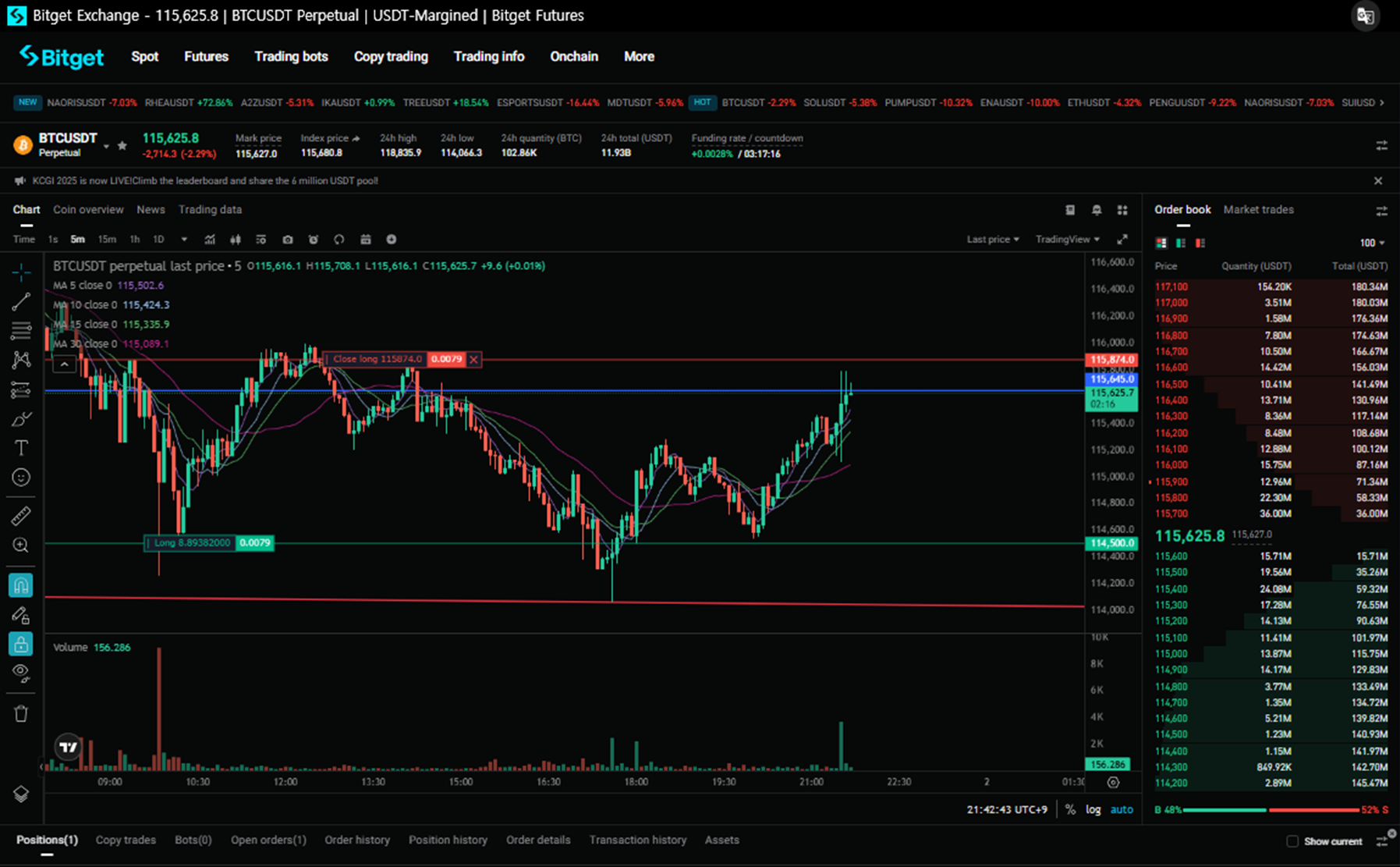Toggle magnet mode on chart
Image resolution: width=1400 pixels, height=867 pixels.
[21, 585]
